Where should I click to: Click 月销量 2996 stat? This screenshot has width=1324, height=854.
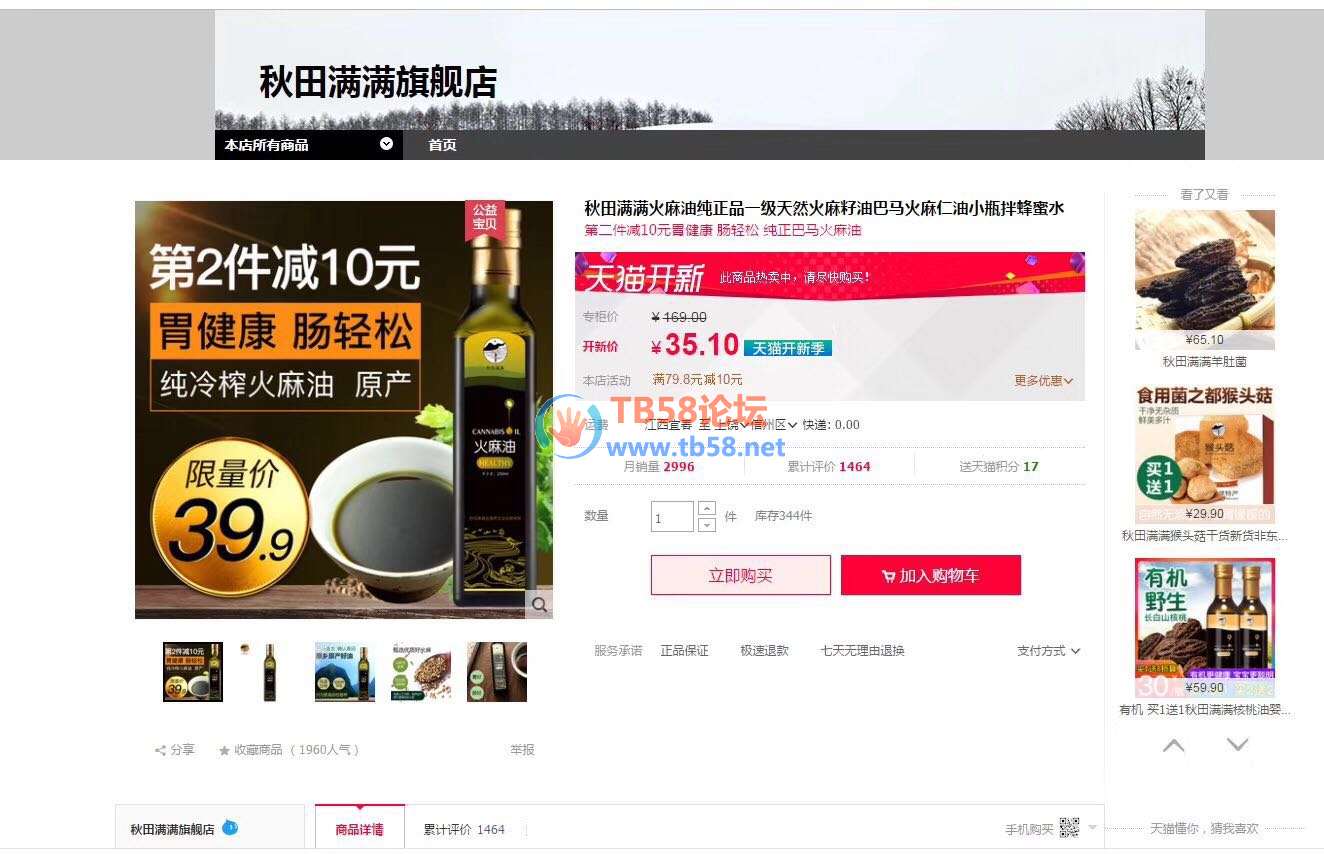(x=659, y=466)
